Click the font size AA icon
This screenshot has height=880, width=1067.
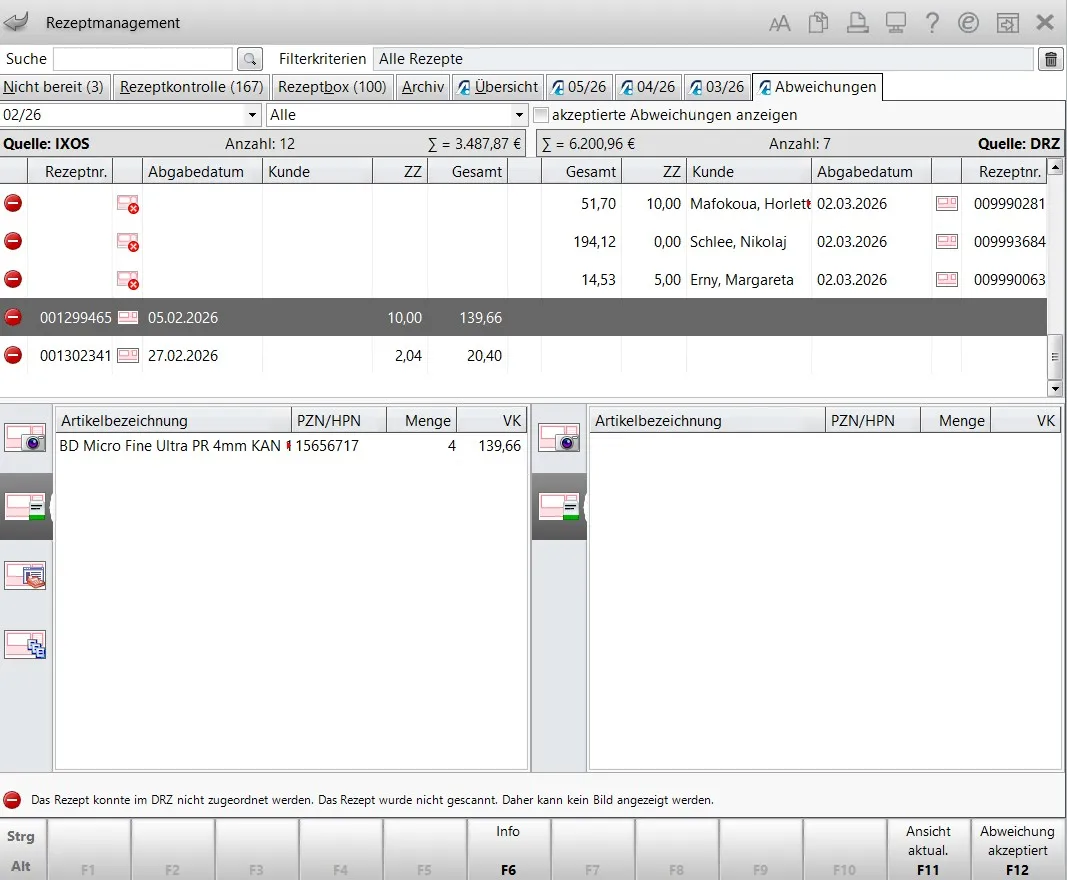[780, 24]
